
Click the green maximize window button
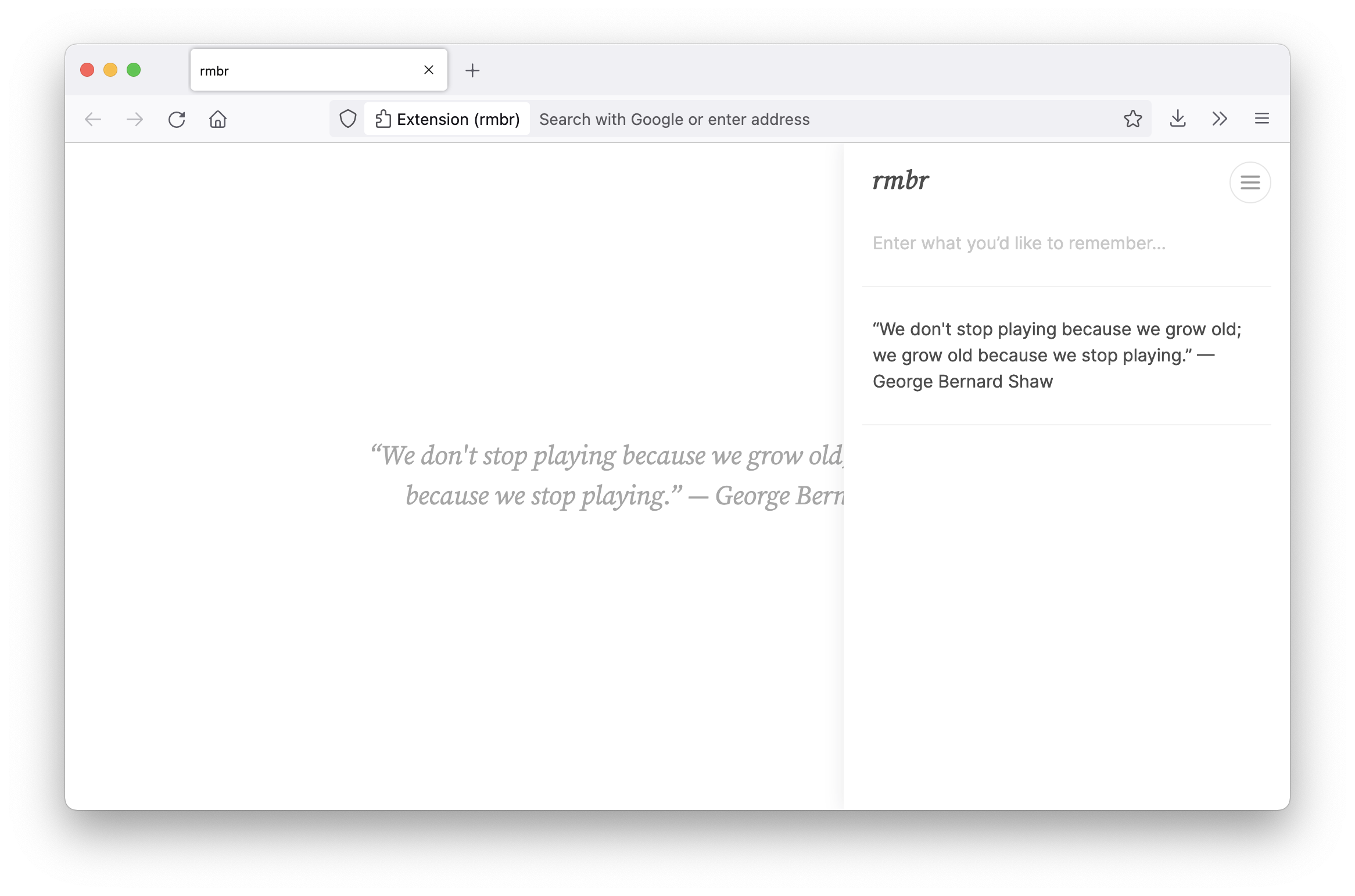pyautogui.click(x=134, y=70)
